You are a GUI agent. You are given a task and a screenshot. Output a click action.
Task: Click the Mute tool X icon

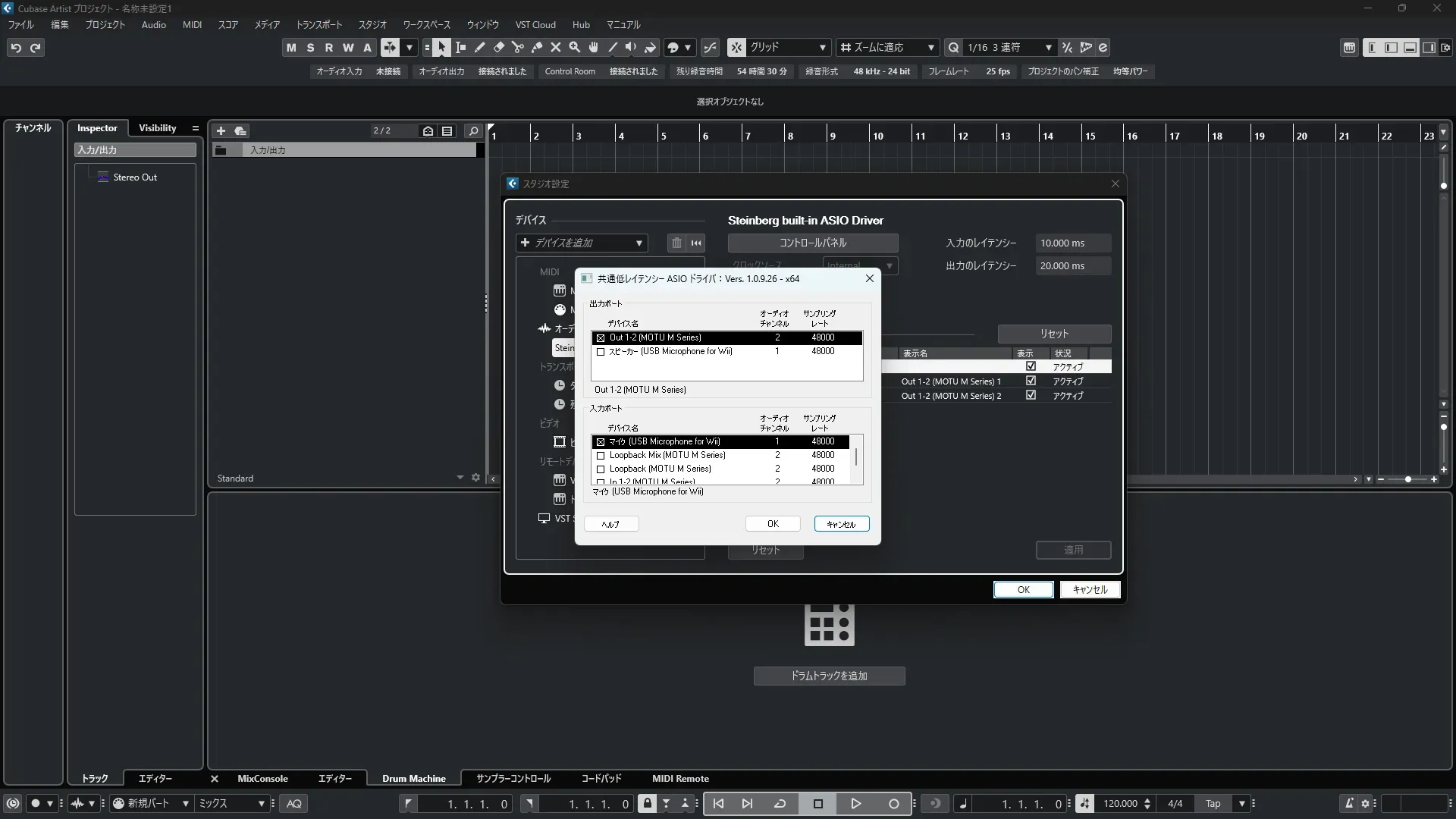pos(555,47)
